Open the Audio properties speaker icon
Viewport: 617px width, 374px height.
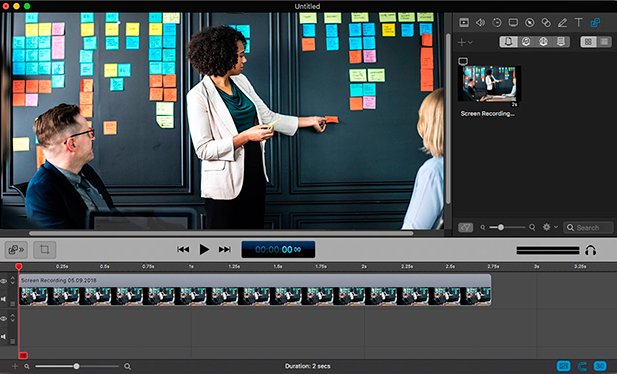pos(480,23)
